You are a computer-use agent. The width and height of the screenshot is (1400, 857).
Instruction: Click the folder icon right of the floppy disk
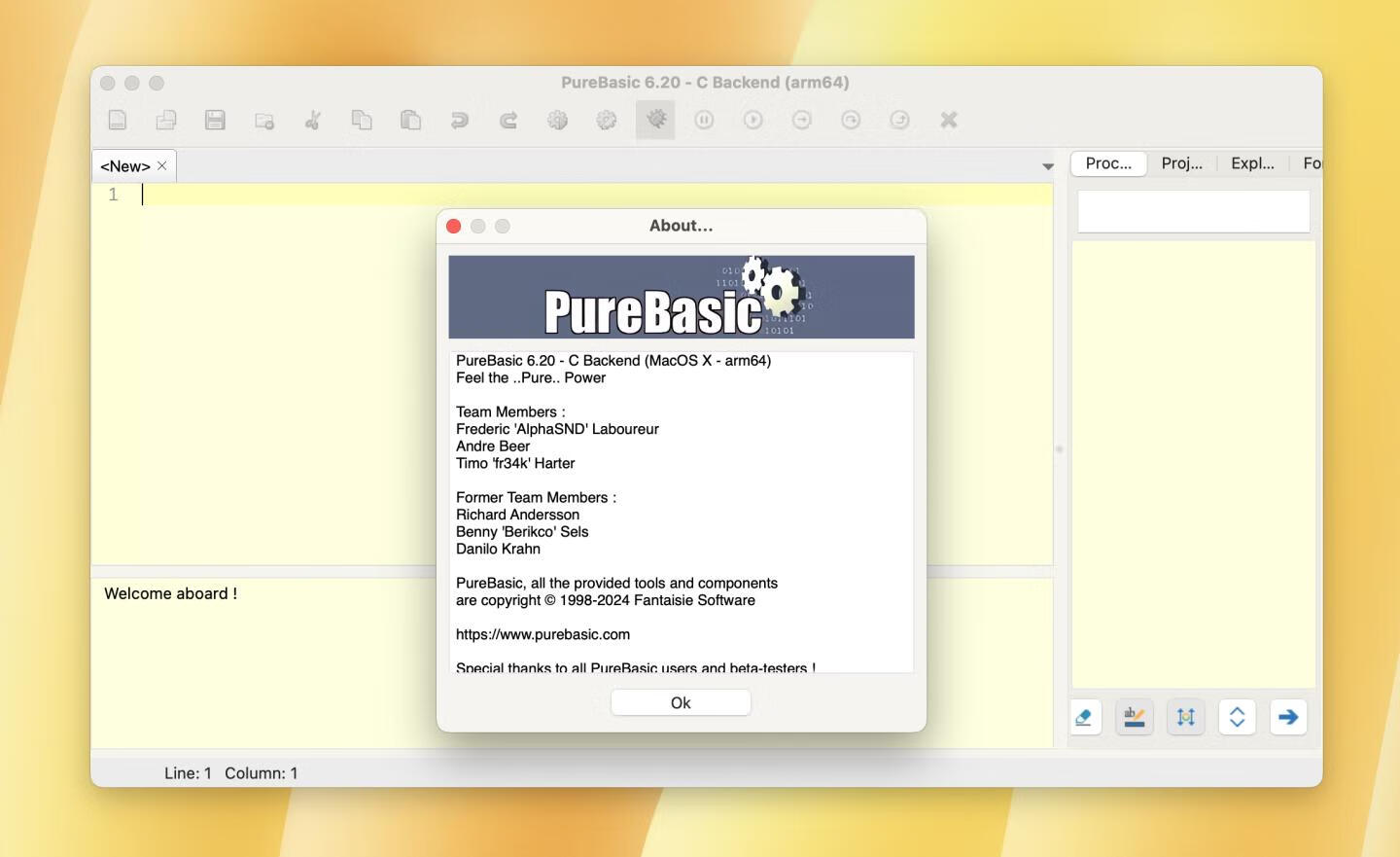click(264, 121)
